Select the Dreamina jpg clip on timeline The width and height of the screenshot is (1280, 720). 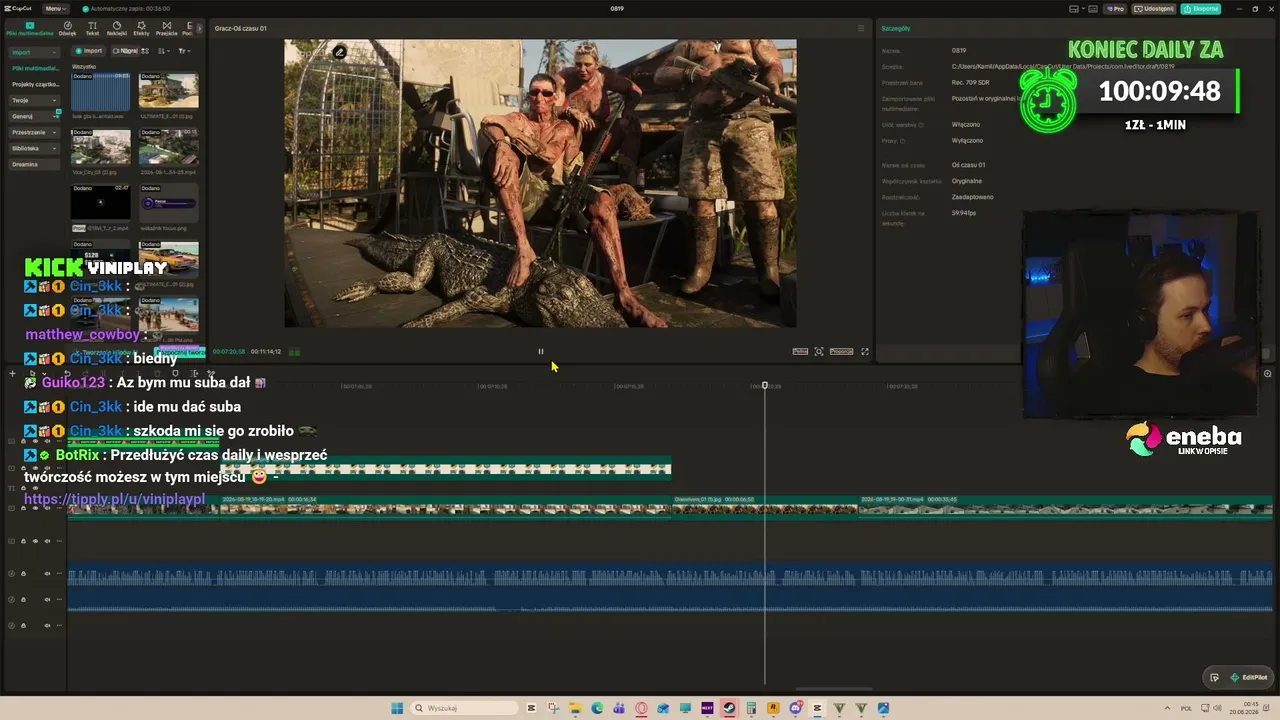pos(764,508)
